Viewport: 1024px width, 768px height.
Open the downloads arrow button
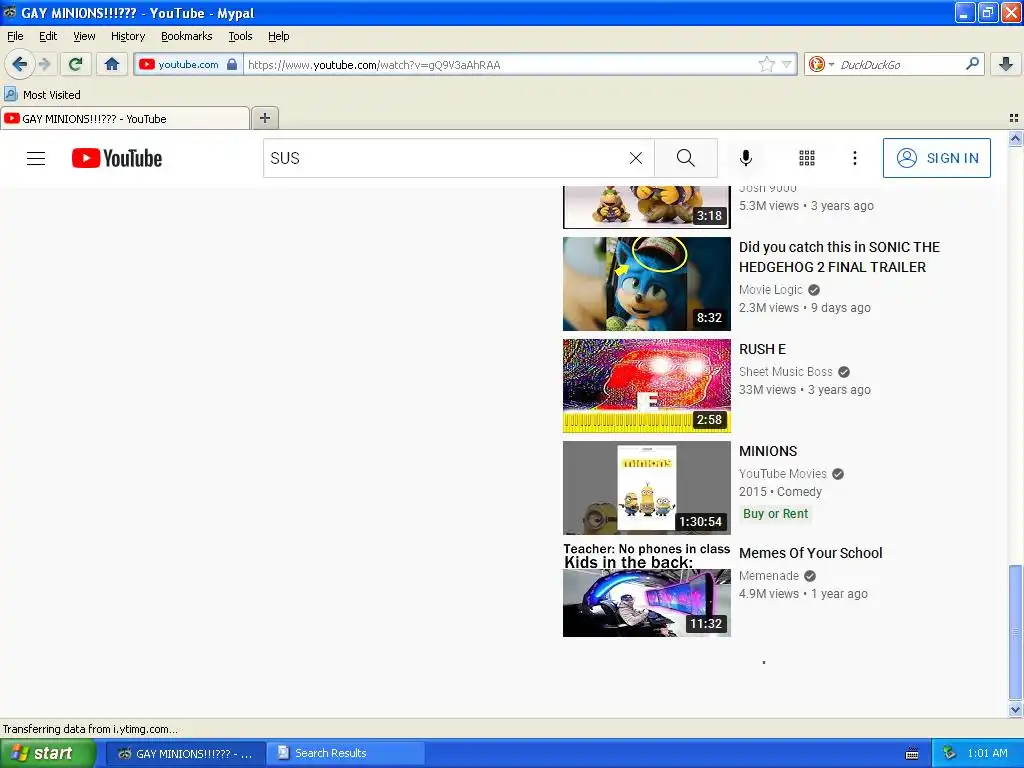pyautogui.click(x=1006, y=64)
